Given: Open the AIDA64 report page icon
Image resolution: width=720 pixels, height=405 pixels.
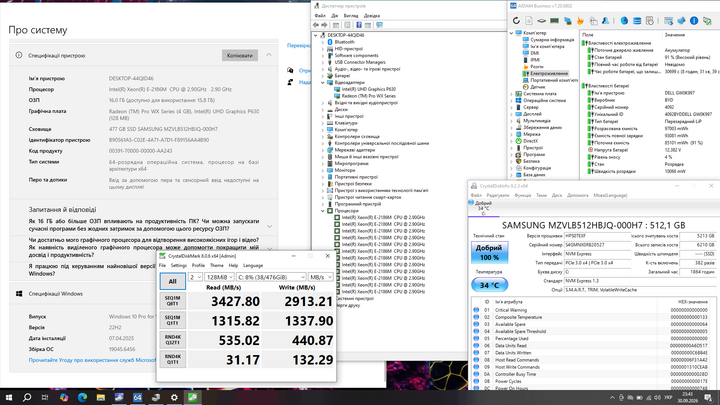Looking at the screenshot, I should [529, 21].
